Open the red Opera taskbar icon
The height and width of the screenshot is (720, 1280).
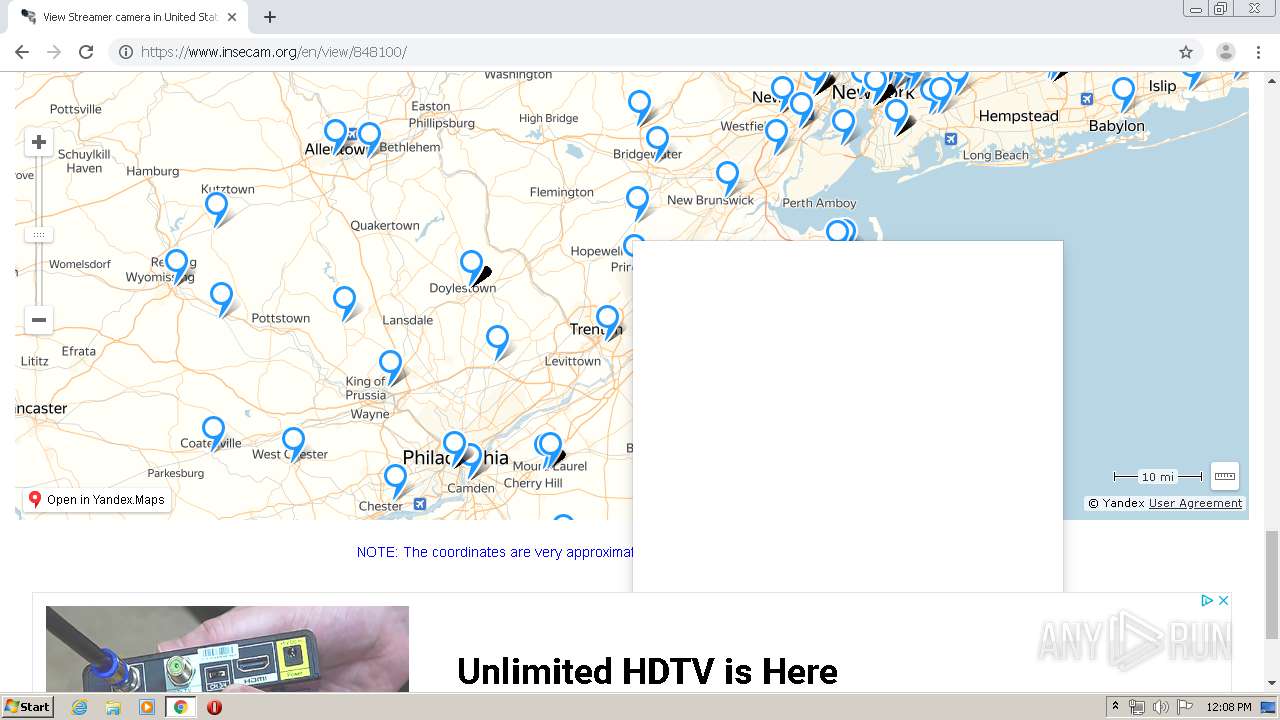[x=214, y=707]
